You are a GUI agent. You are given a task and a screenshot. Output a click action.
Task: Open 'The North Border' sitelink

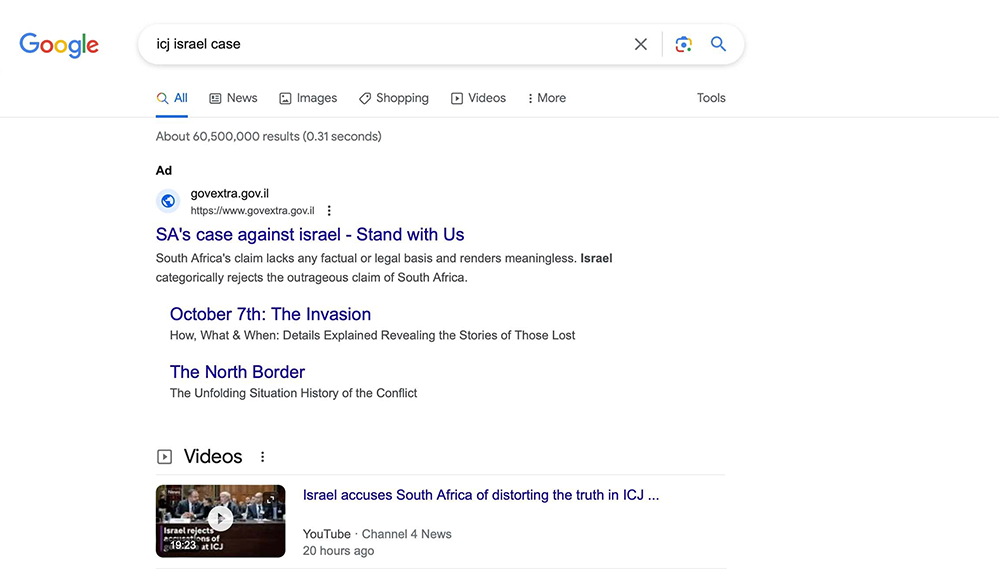click(x=237, y=372)
